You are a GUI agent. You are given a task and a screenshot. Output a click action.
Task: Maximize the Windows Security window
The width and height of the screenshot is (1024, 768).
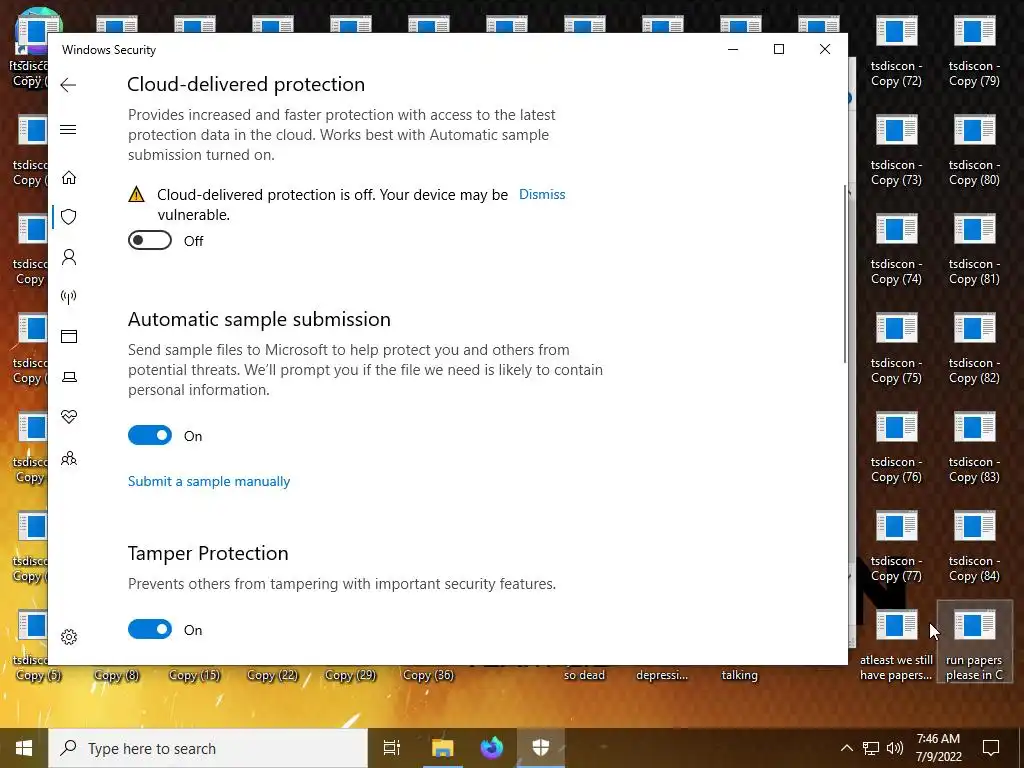[778, 49]
